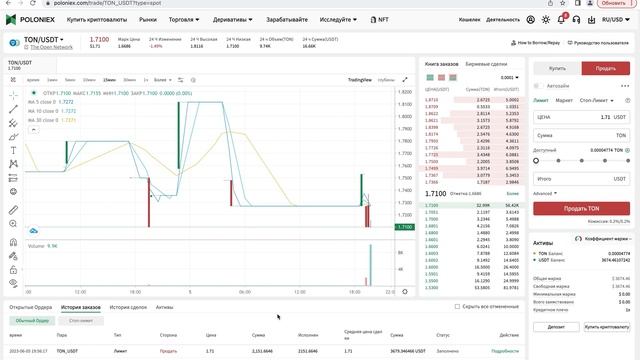The width and height of the screenshot is (640, 360).
Task: Open the support headset icon
Action: pos(576,20)
